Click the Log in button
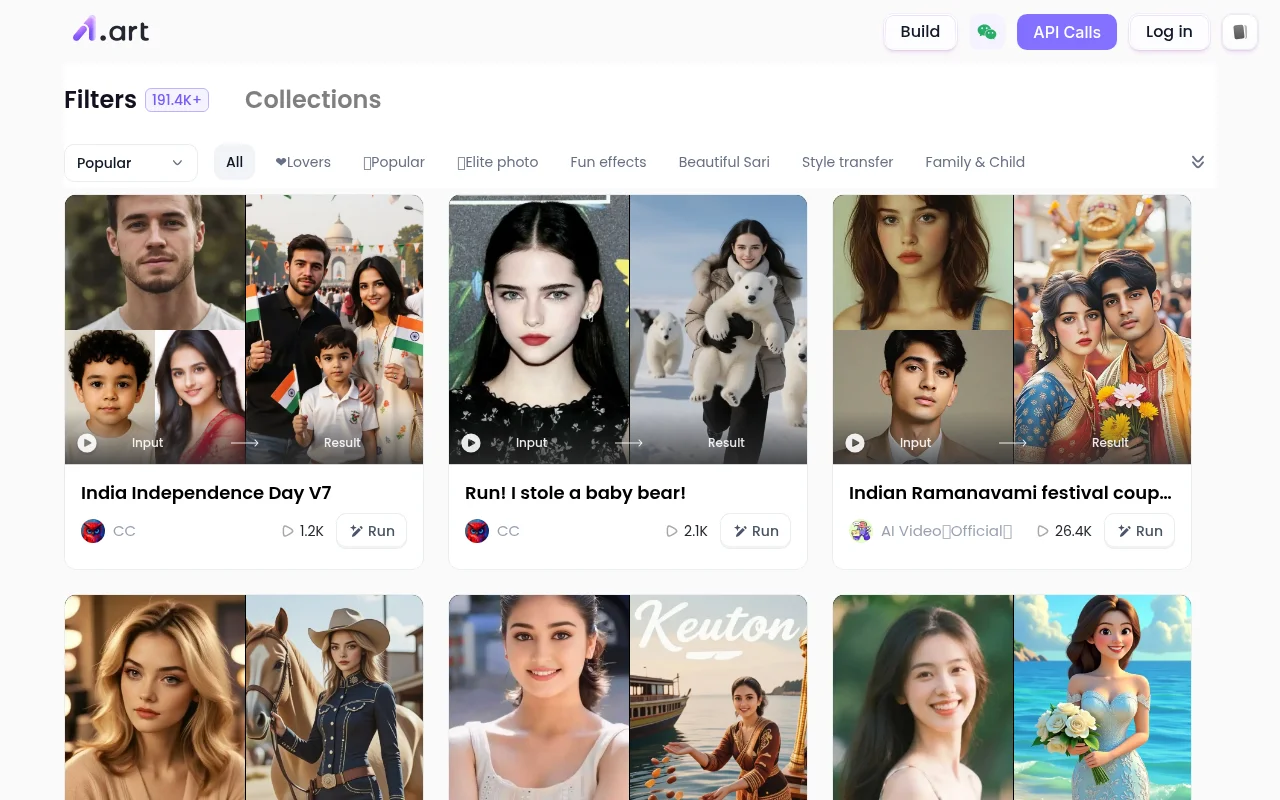This screenshot has width=1280, height=800. (x=1168, y=32)
